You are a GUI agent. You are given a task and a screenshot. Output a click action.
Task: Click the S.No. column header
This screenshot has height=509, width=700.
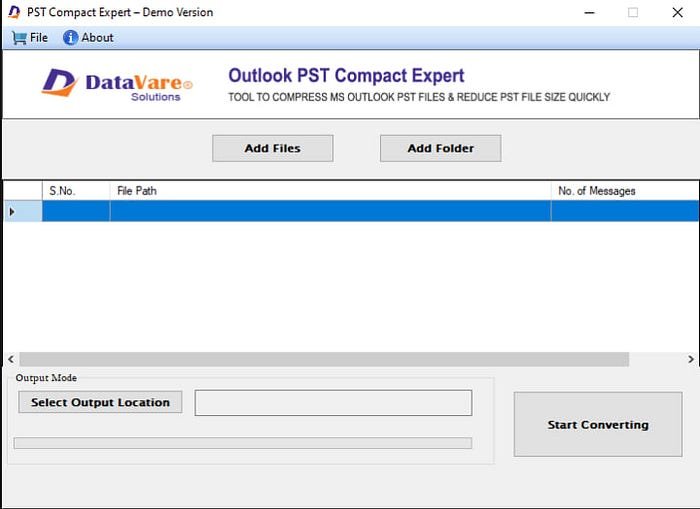click(x=76, y=191)
